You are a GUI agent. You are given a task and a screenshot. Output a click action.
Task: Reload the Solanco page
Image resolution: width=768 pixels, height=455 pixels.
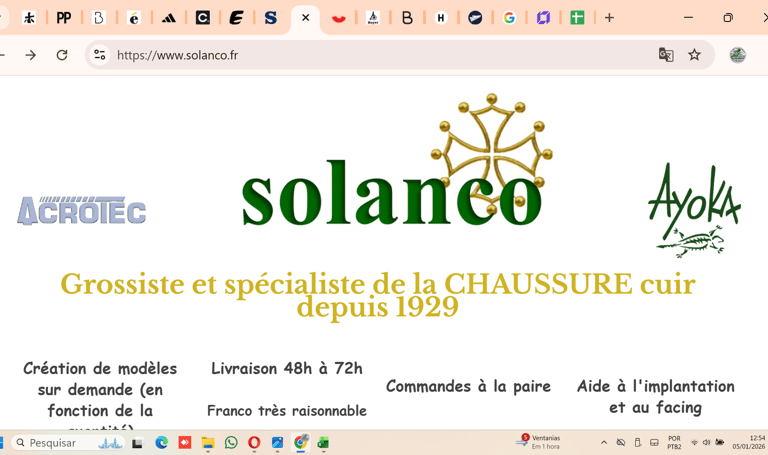coord(62,55)
